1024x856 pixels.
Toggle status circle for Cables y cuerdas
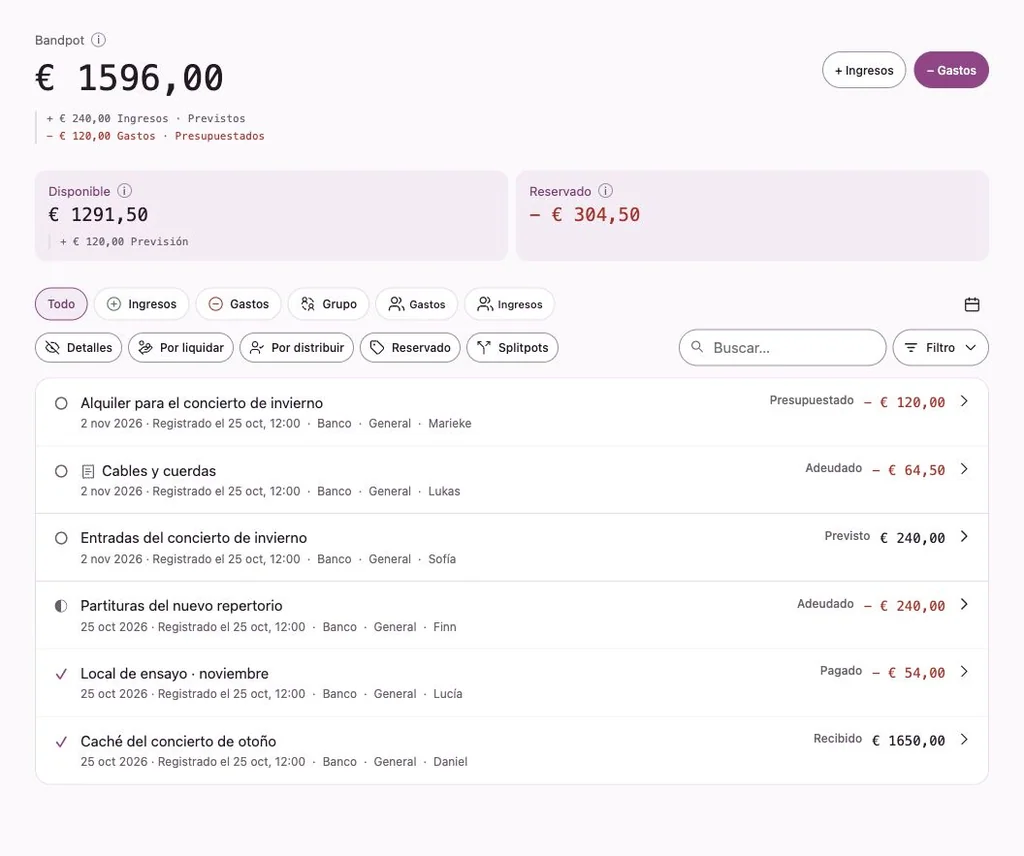point(61,471)
